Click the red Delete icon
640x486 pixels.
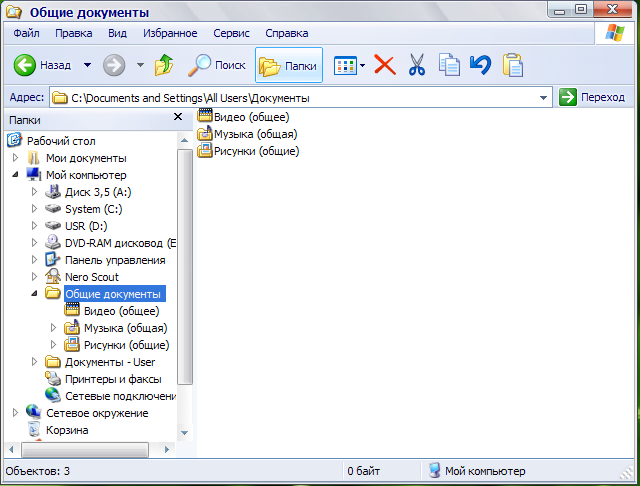384,65
